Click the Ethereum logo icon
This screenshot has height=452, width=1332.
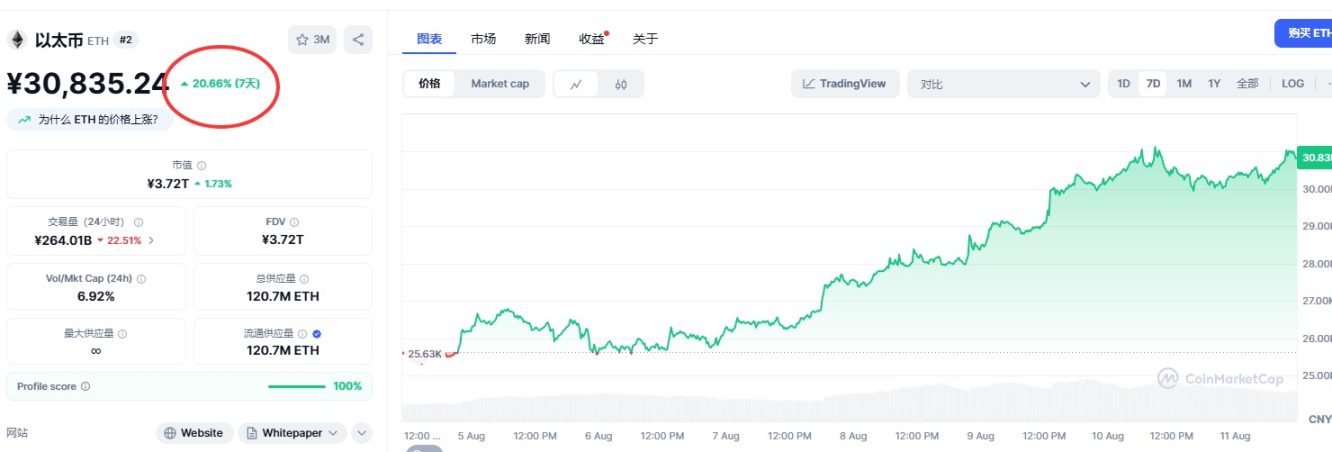click(x=16, y=40)
